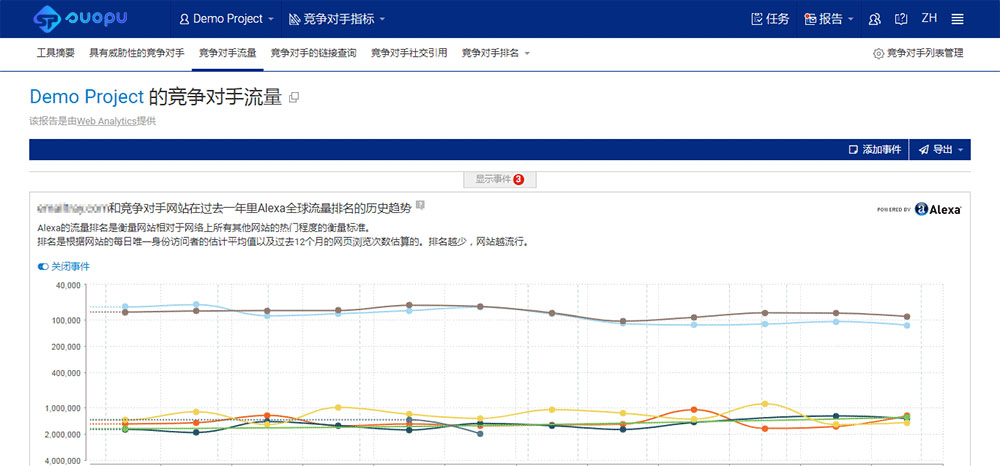
Task: Click the Quopu logo in header
Action: tap(80, 18)
